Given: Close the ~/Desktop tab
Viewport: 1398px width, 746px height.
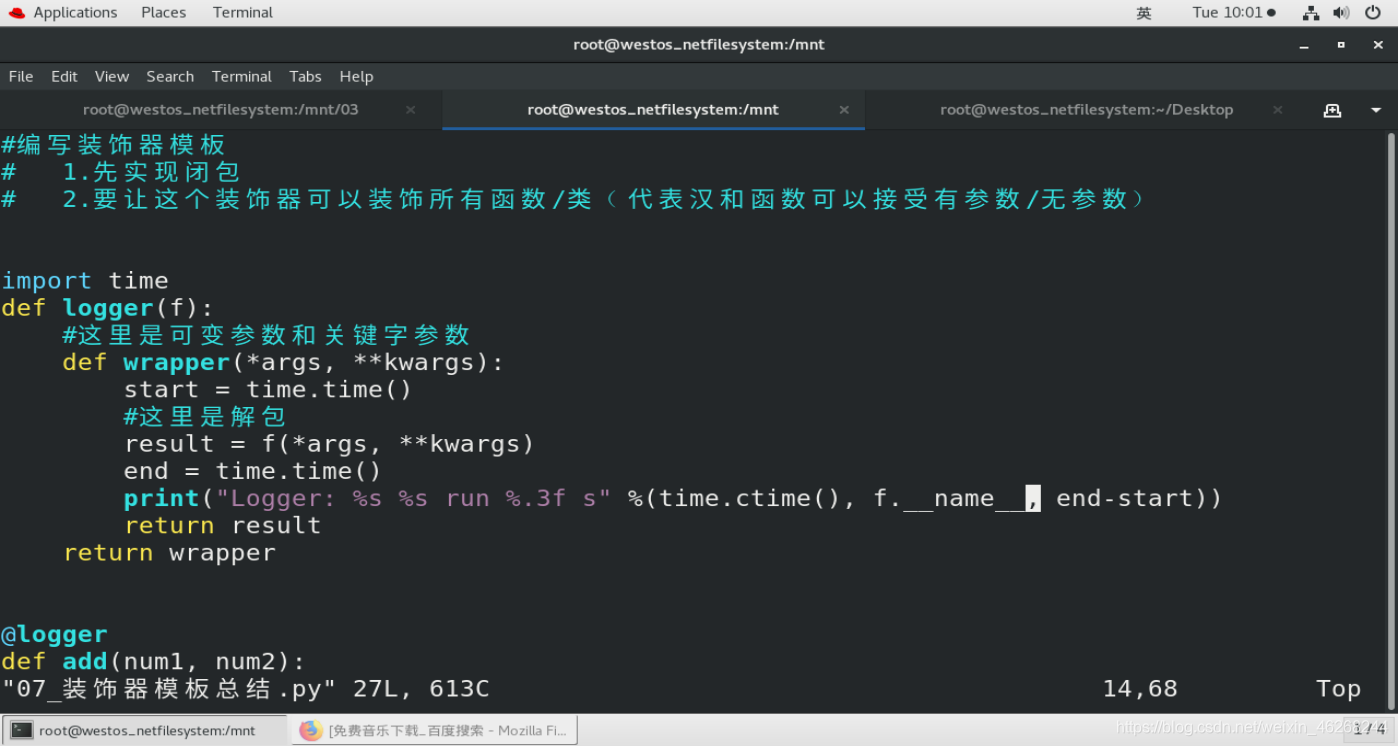Looking at the screenshot, I should point(1277,110).
